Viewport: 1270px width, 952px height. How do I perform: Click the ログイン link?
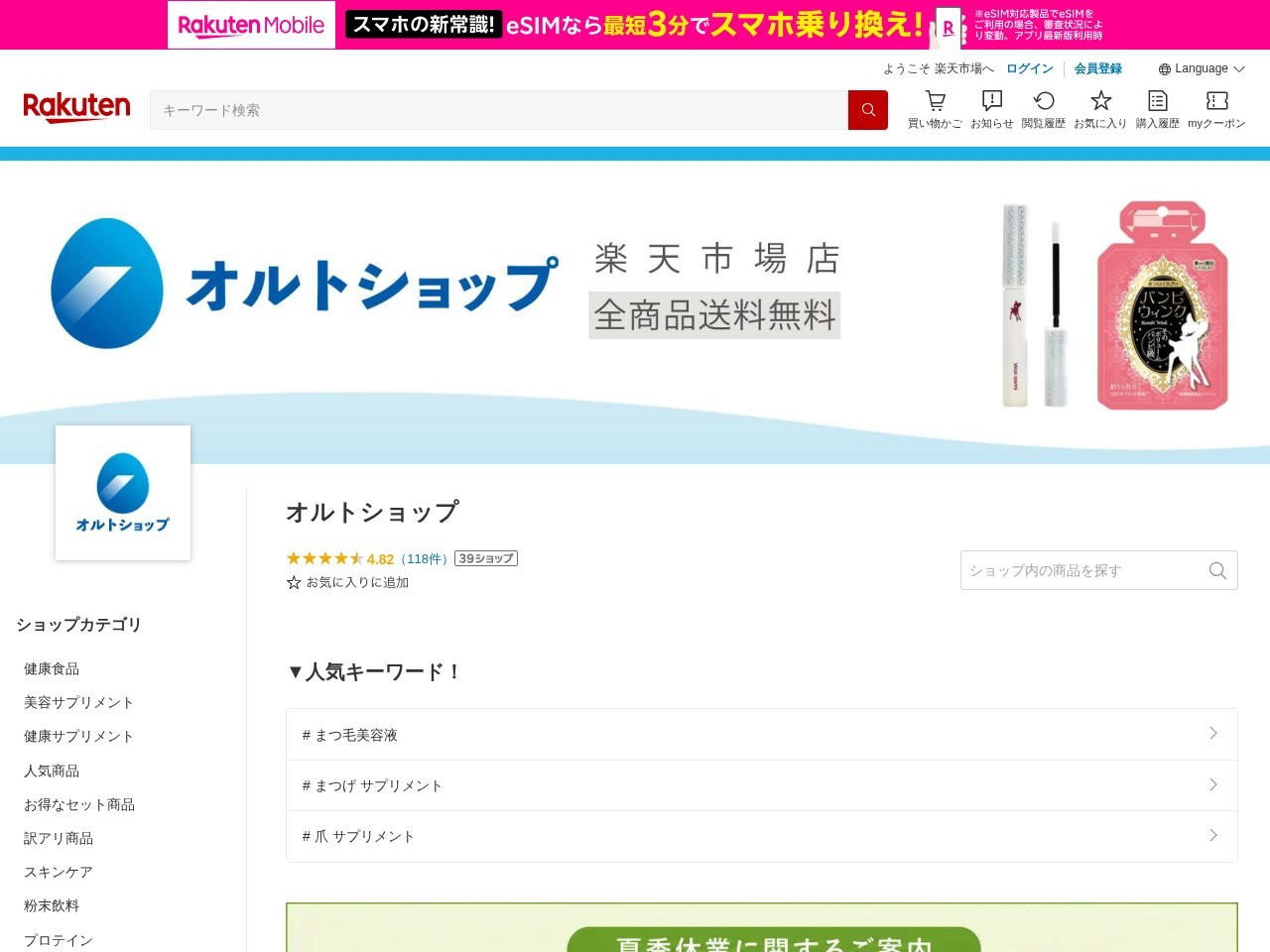pyautogui.click(x=1030, y=69)
